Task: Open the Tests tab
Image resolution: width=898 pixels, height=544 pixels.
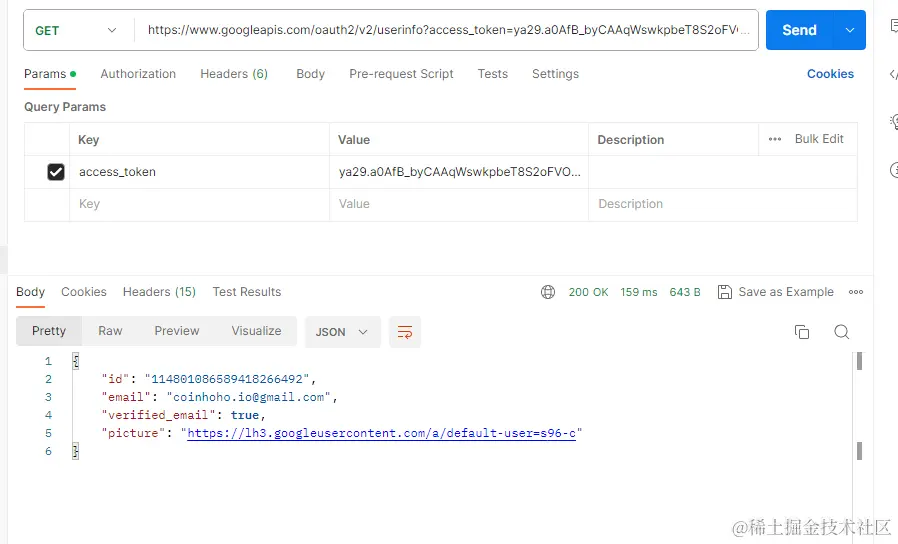Action: tap(493, 74)
